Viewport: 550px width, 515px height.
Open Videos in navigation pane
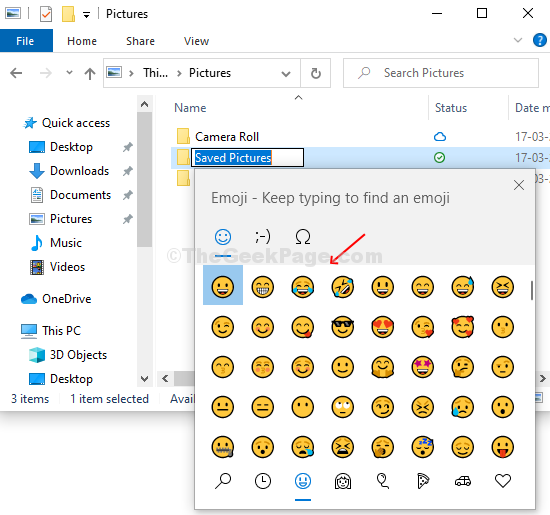click(x=67, y=267)
